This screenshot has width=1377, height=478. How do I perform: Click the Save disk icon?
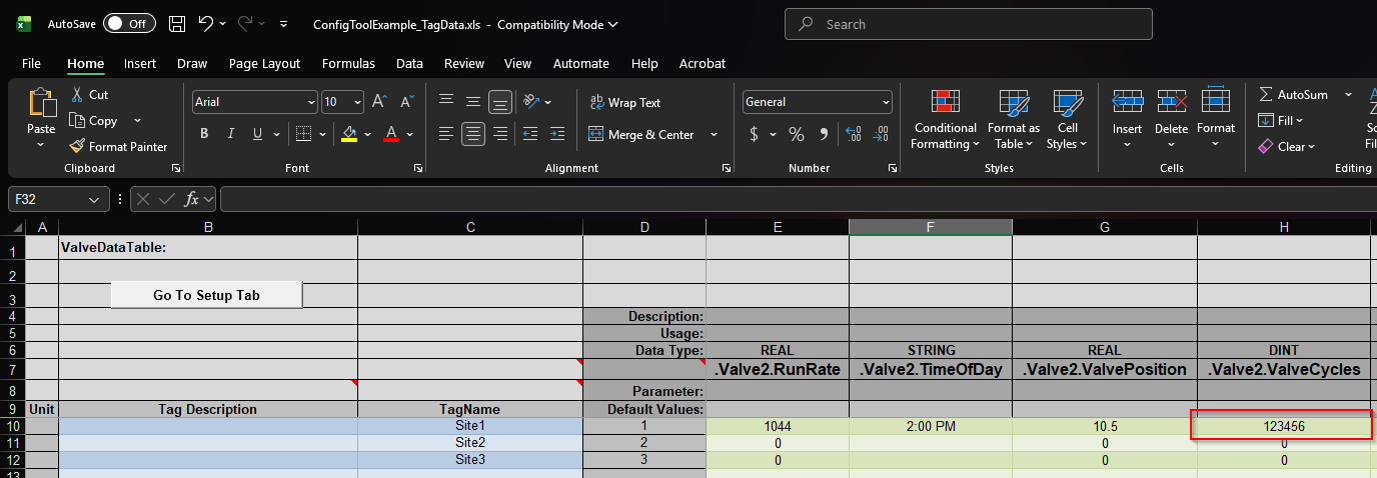(177, 23)
